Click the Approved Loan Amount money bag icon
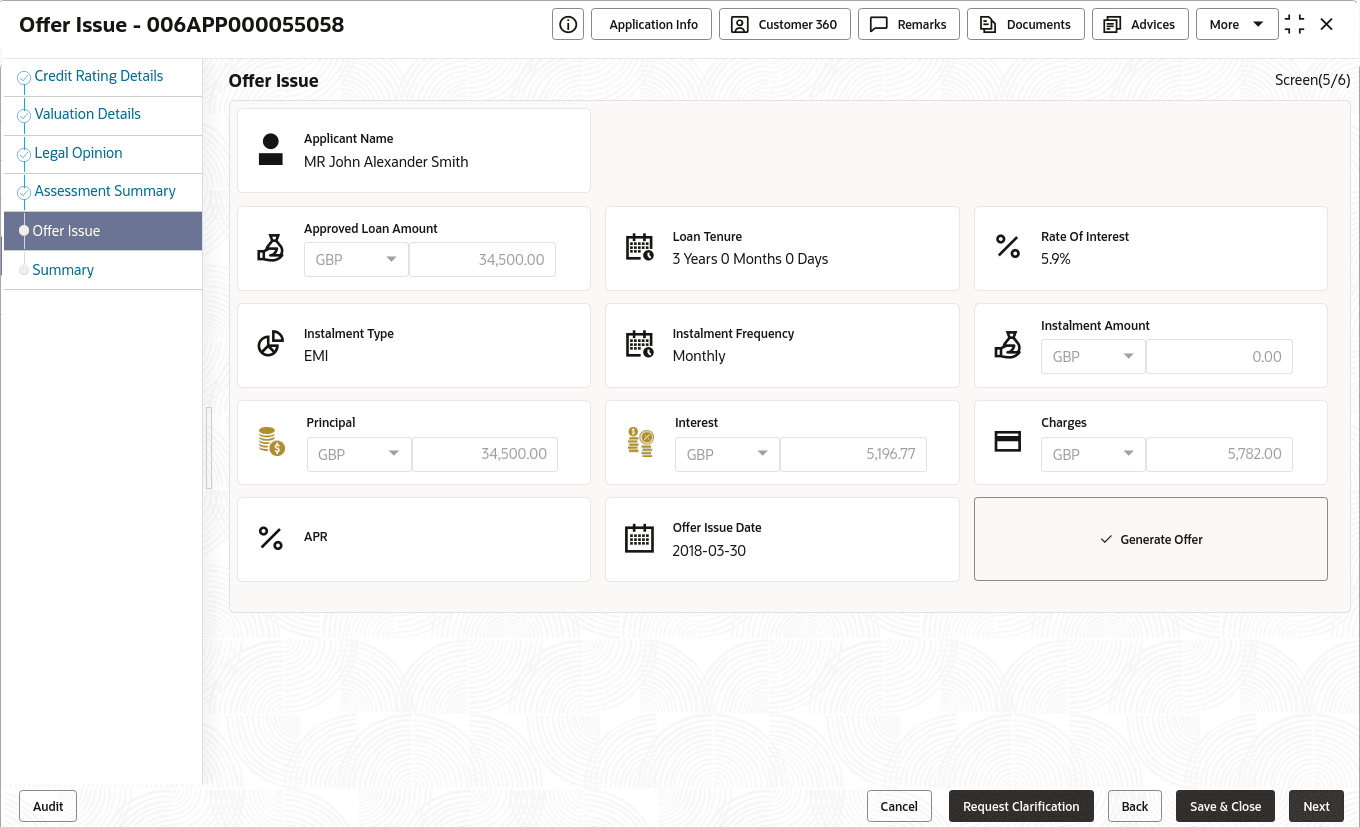 [271, 247]
